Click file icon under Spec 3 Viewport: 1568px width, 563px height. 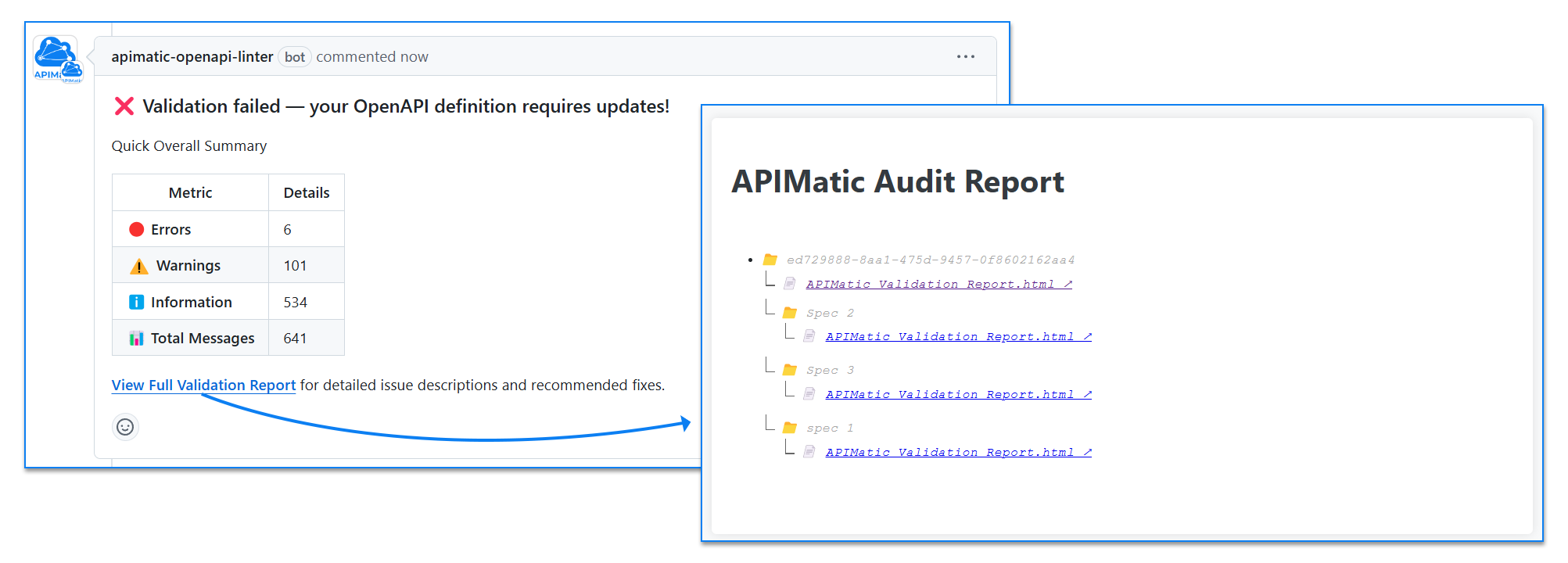(x=809, y=394)
